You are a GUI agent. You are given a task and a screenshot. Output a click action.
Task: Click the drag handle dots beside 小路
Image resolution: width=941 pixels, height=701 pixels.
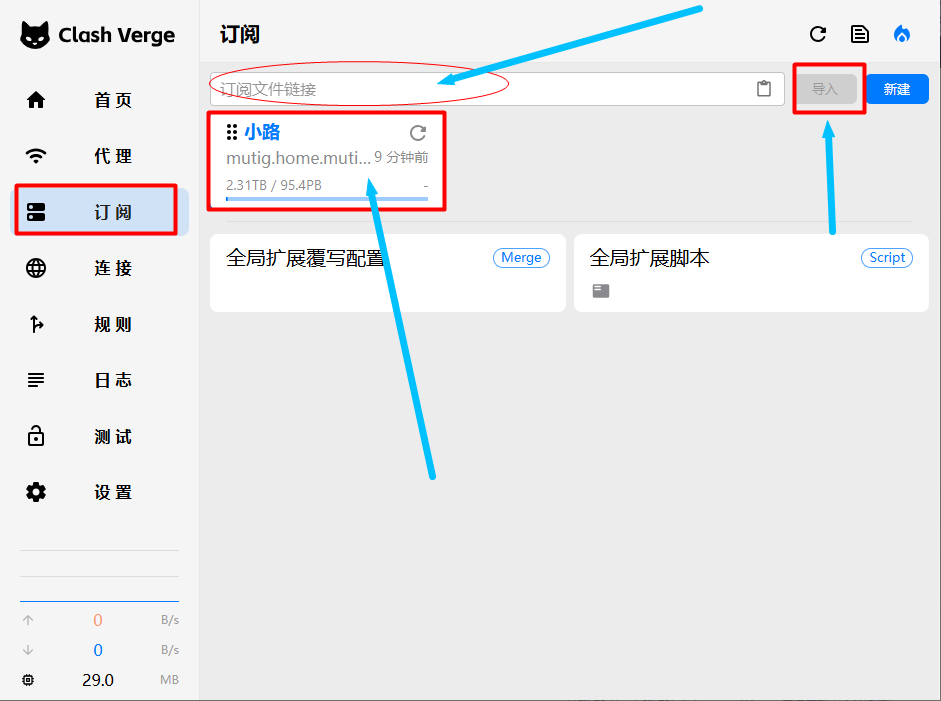click(x=232, y=132)
